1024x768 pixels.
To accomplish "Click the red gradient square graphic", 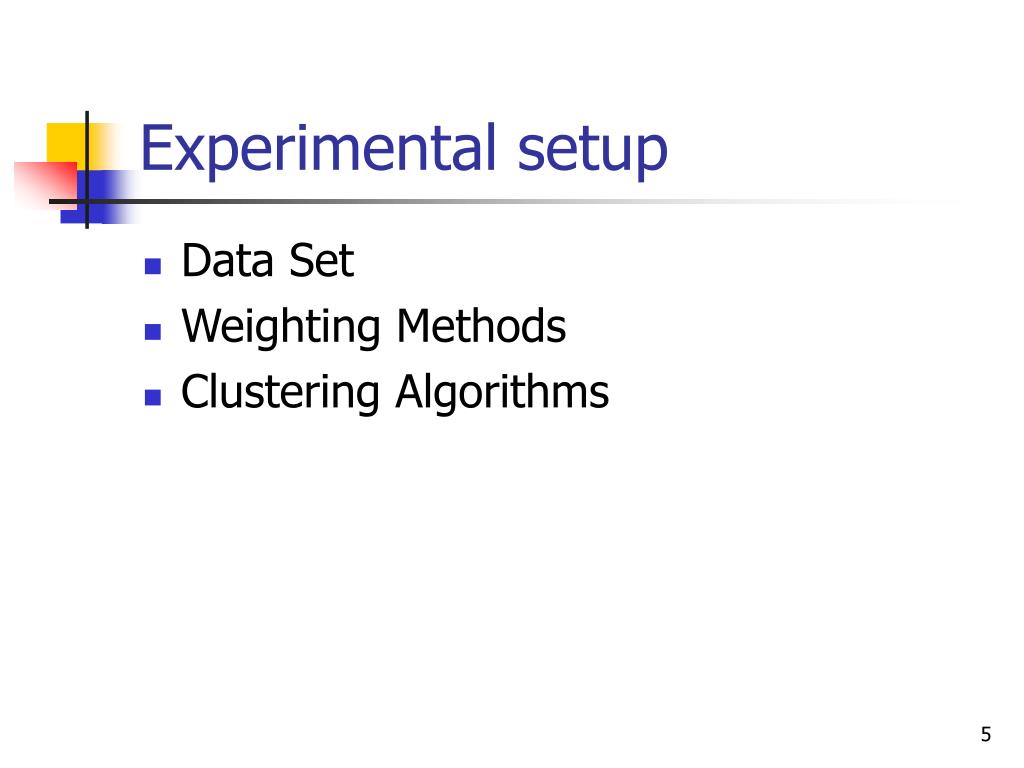I will click(44, 185).
